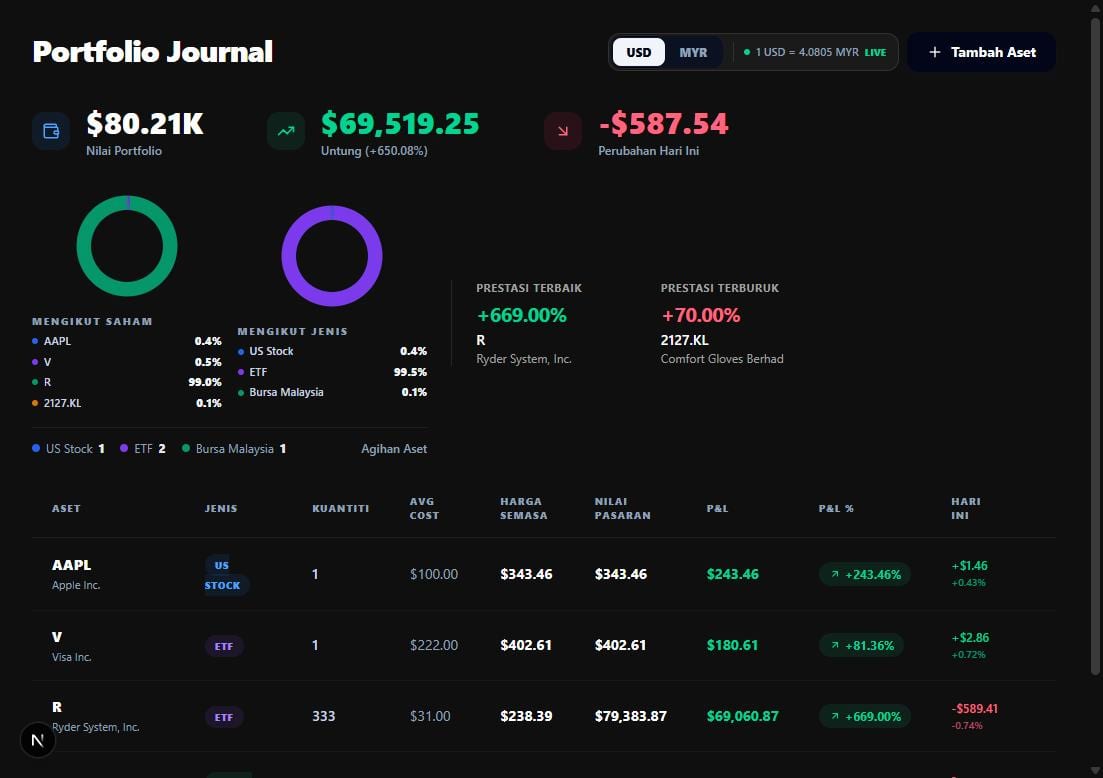The height and width of the screenshot is (778, 1103).
Task: Click the up-arrow icon in +81.36% badge
Action: pos(835,645)
